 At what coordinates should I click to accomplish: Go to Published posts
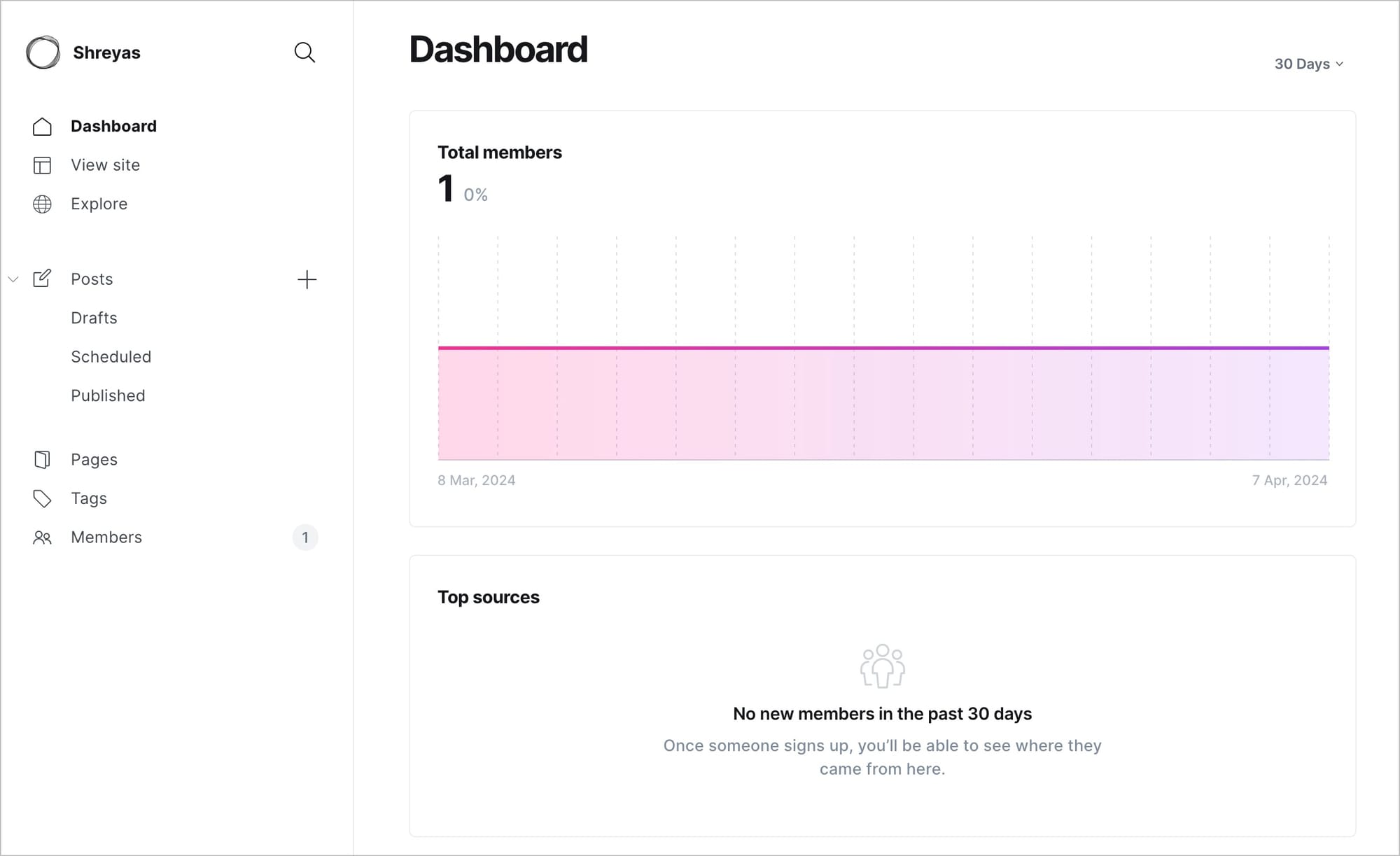click(108, 395)
